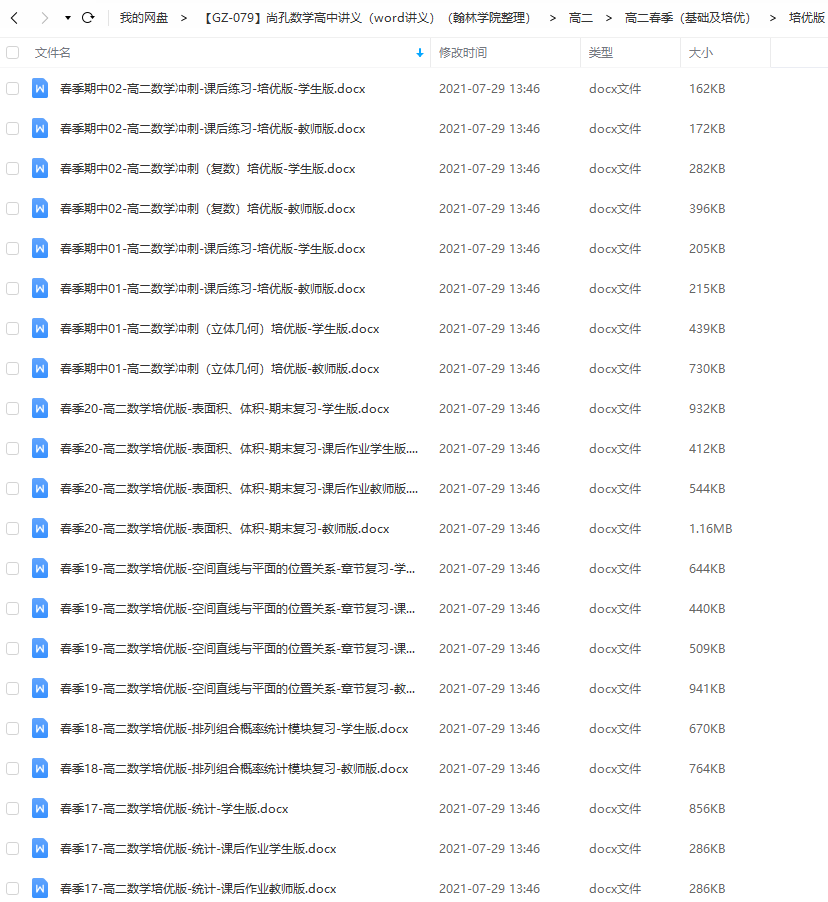Check the box for the 282KB file
Viewport: 828px width, 902px height.
12,168
